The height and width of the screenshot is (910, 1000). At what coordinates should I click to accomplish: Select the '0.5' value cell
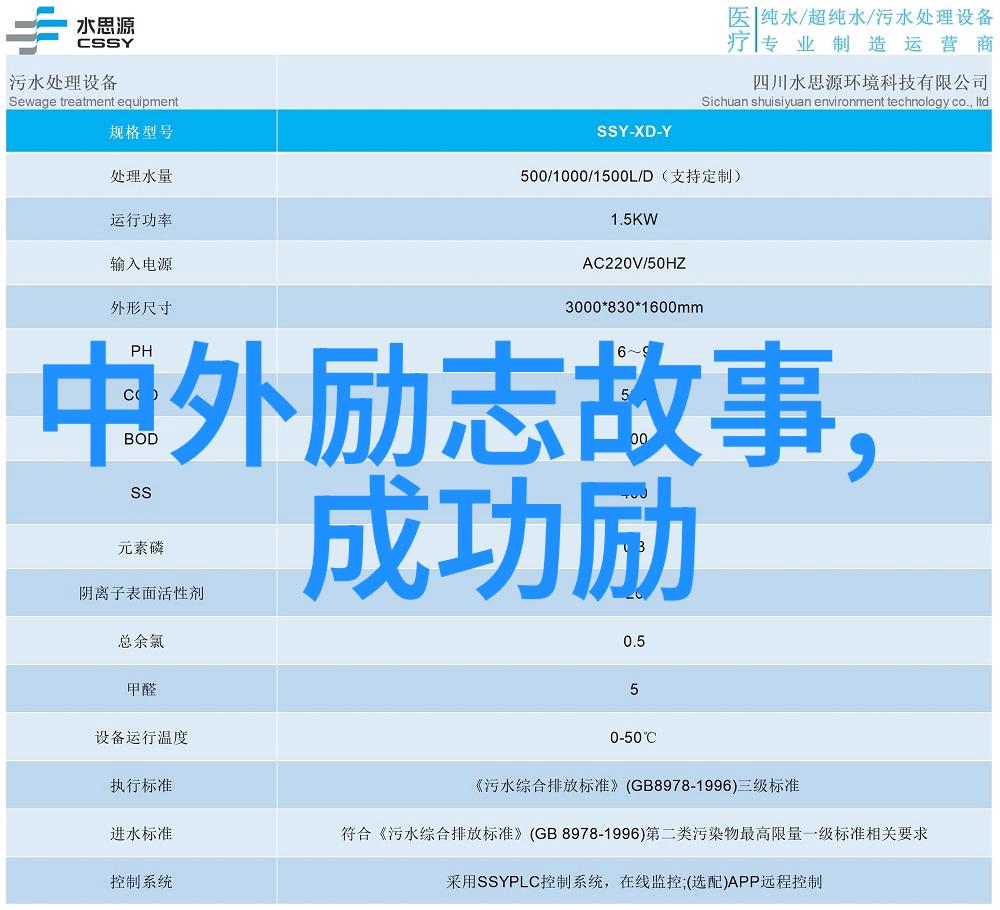pyautogui.click(x=634, y=641)
